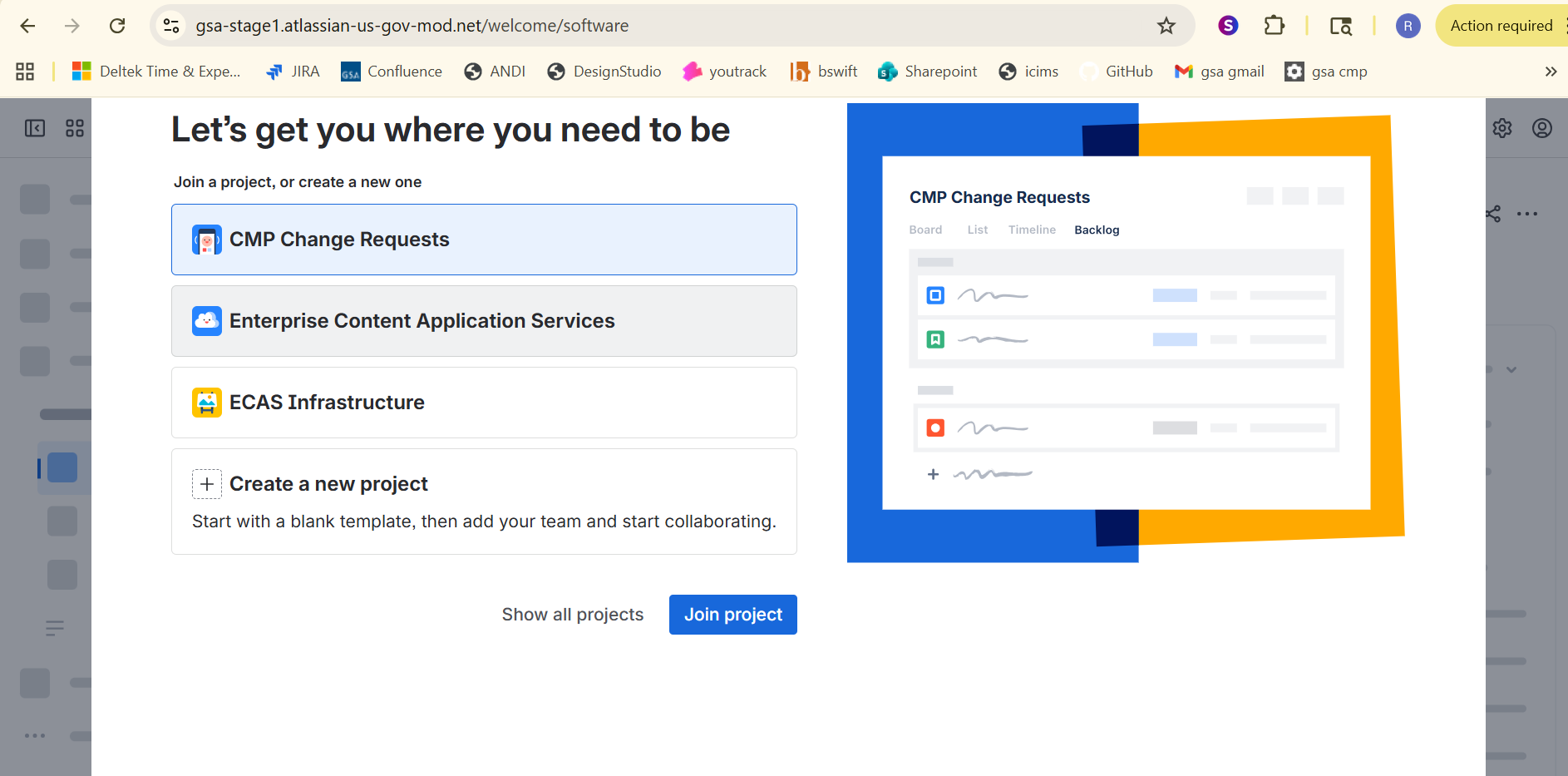Open the Chrome apps grid in bookmarks bar
Image resolution: width=1568 pixels, height=776 pixels.
point(25,72)
